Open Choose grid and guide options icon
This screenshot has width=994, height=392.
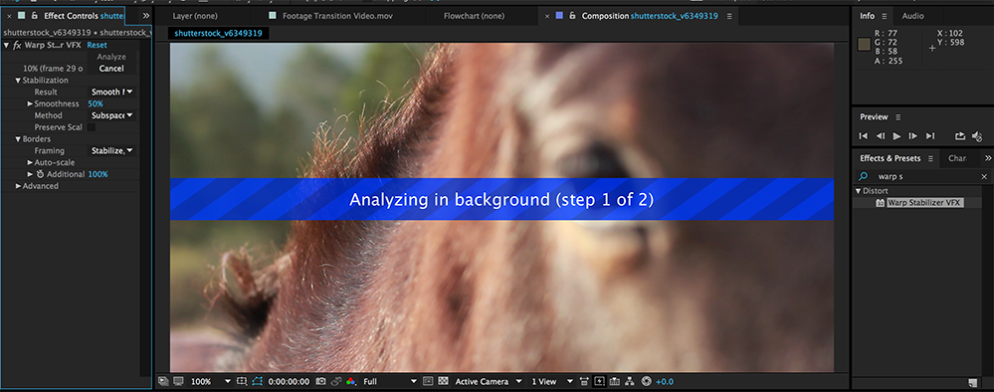(242, 381)
